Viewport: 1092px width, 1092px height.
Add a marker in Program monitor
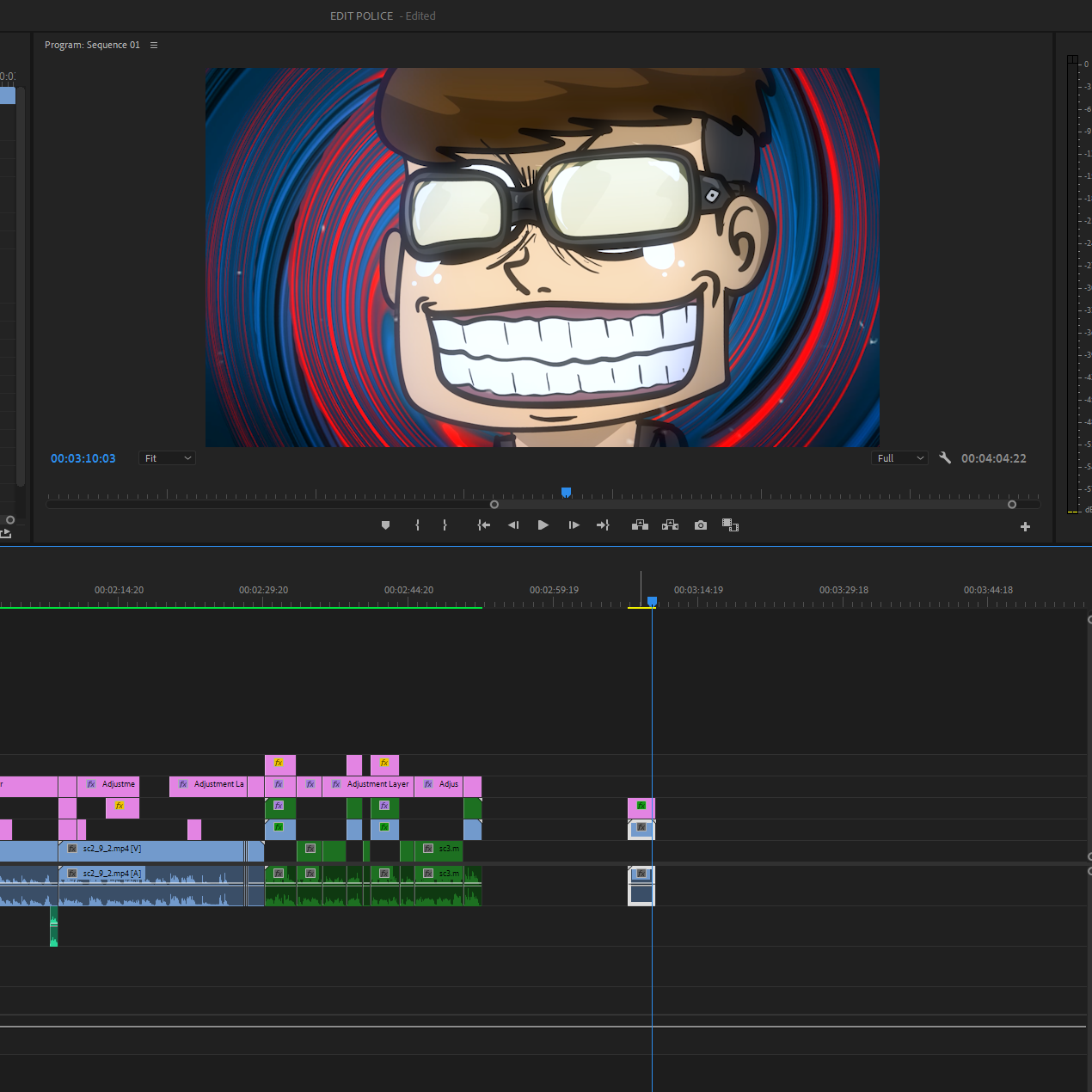[385, 525]
